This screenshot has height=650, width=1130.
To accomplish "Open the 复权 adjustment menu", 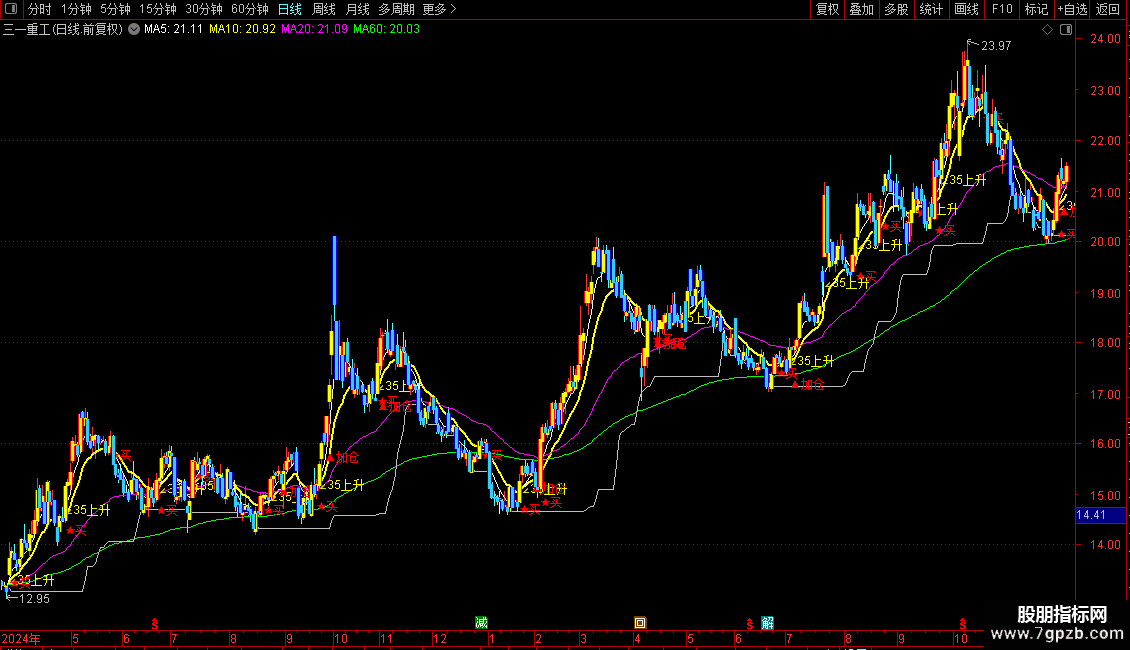I will [x=827, y=9].
